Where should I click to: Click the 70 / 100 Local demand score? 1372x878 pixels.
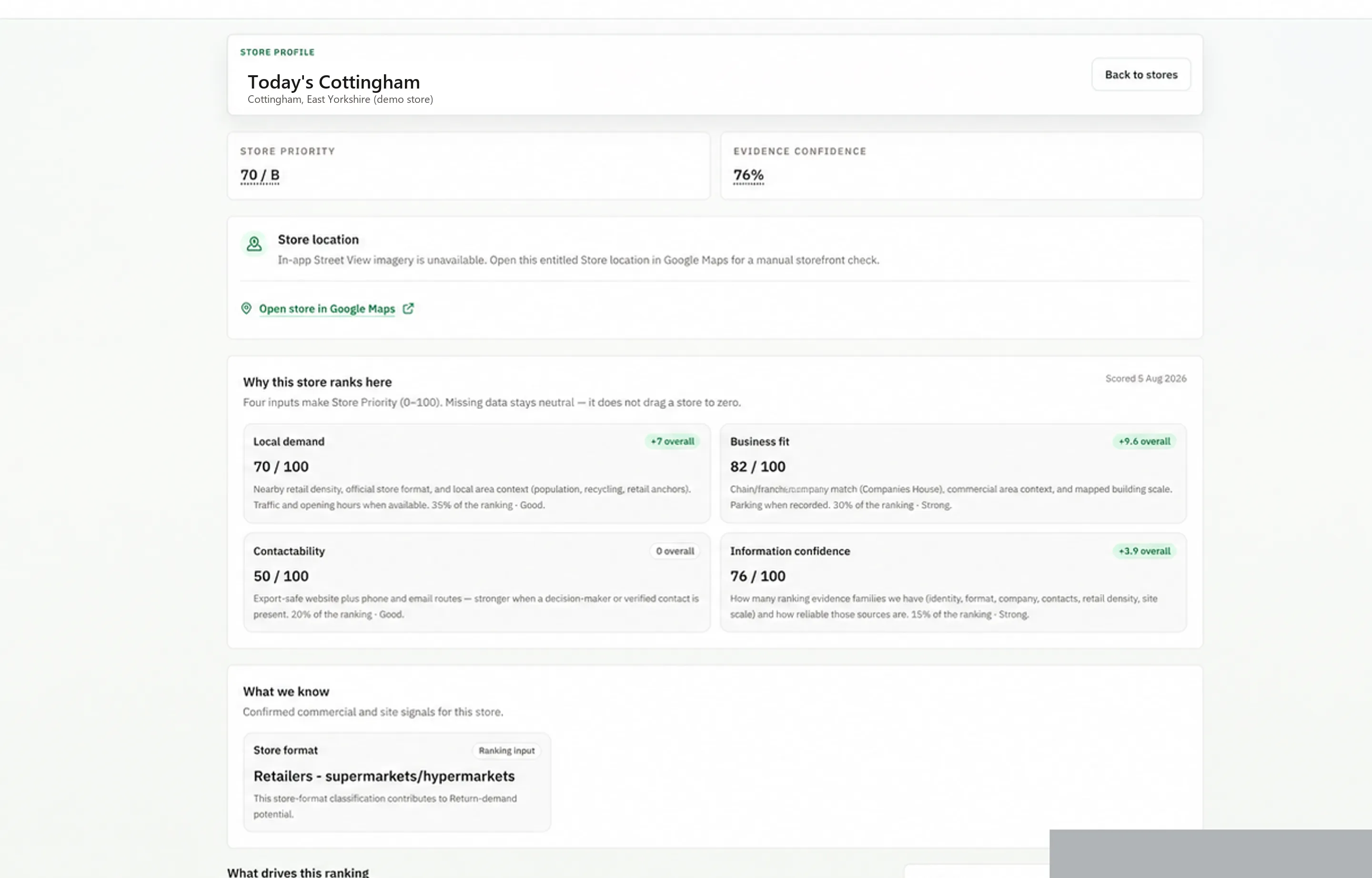click(x=281, y=466)
